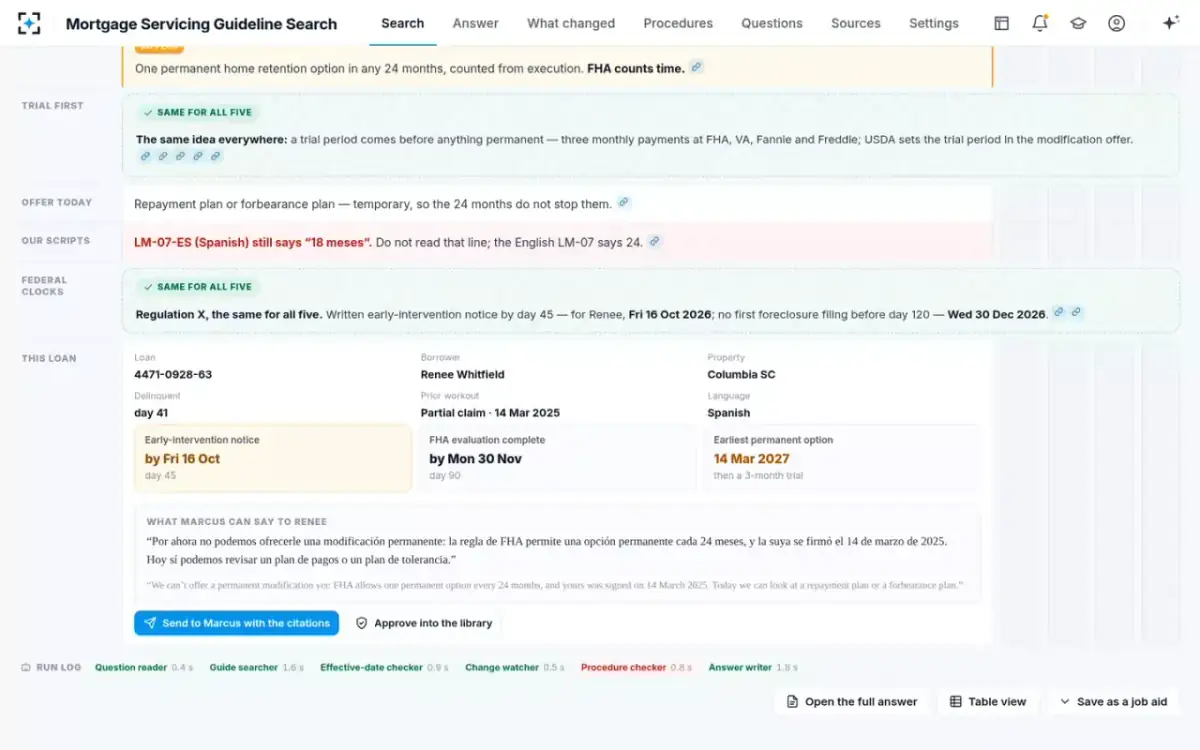
Task: Select the FHA evaluation complete card
Action: click(x=559, y=458)
